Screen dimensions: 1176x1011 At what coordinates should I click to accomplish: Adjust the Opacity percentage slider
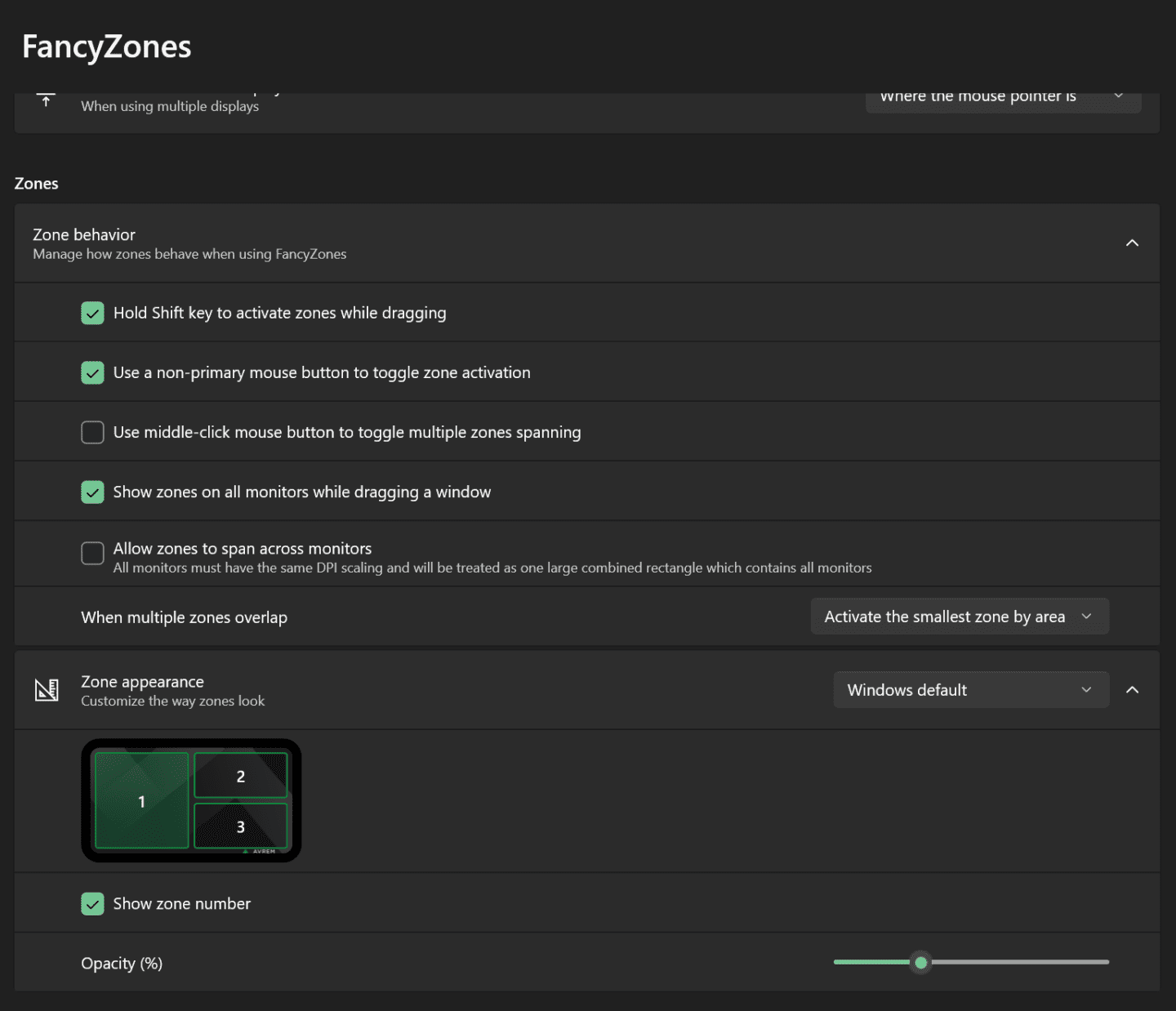(921, 963)
